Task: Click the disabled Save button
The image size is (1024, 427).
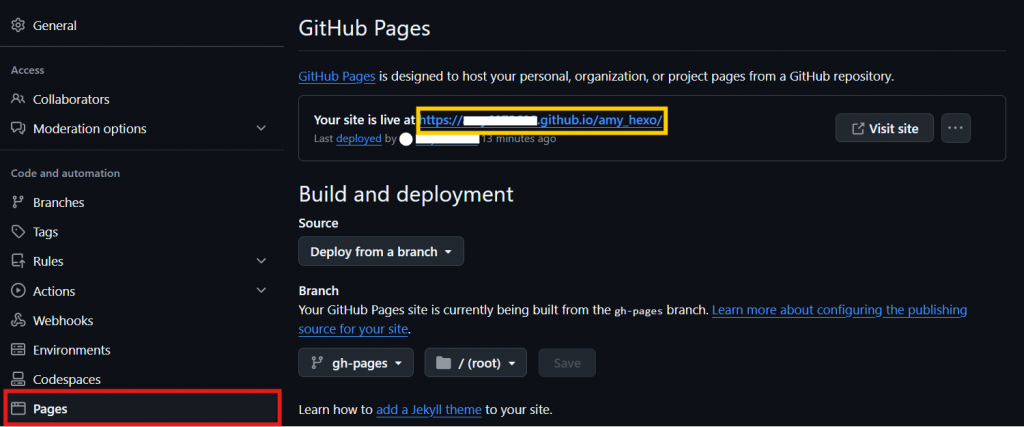Action: coord(567,362)
